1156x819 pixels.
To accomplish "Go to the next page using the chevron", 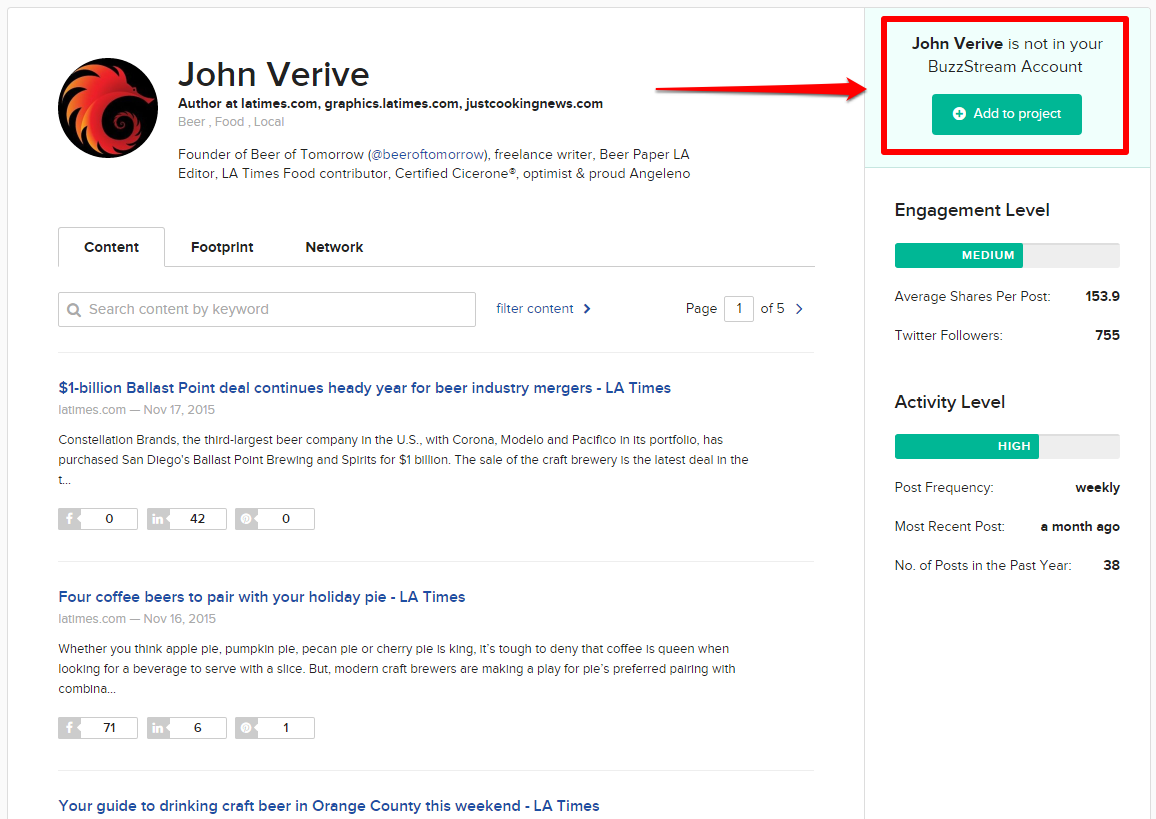I will (797, 308).
